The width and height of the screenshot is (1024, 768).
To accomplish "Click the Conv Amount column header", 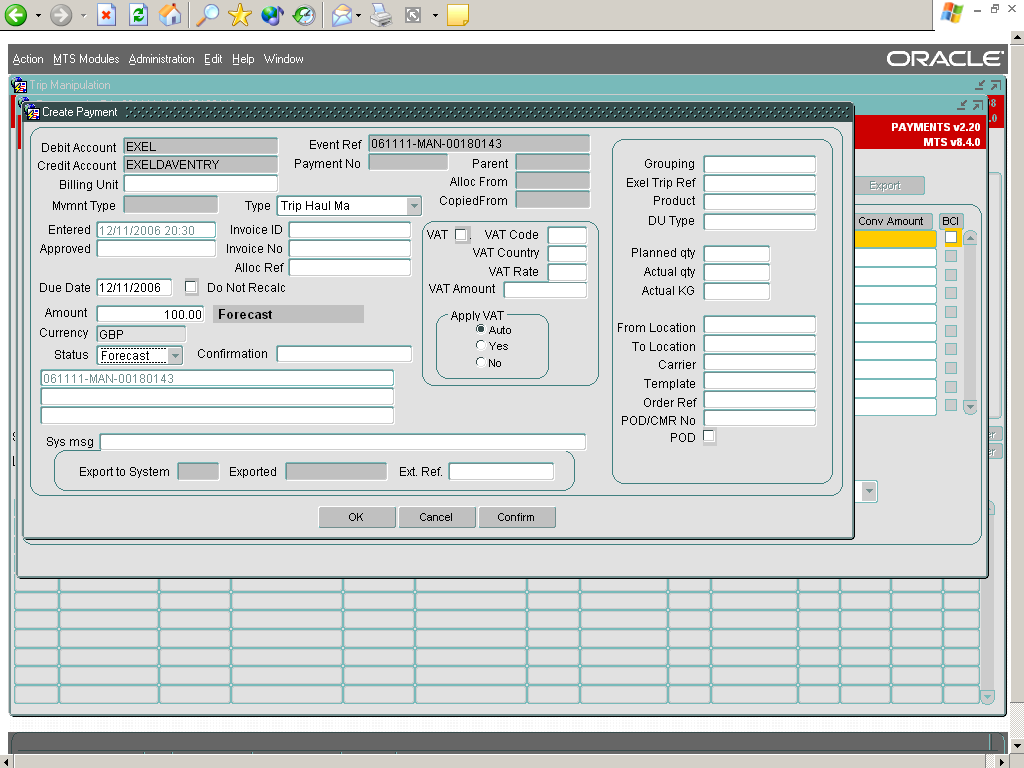I will pyautogui.click(x=893, y=221).
